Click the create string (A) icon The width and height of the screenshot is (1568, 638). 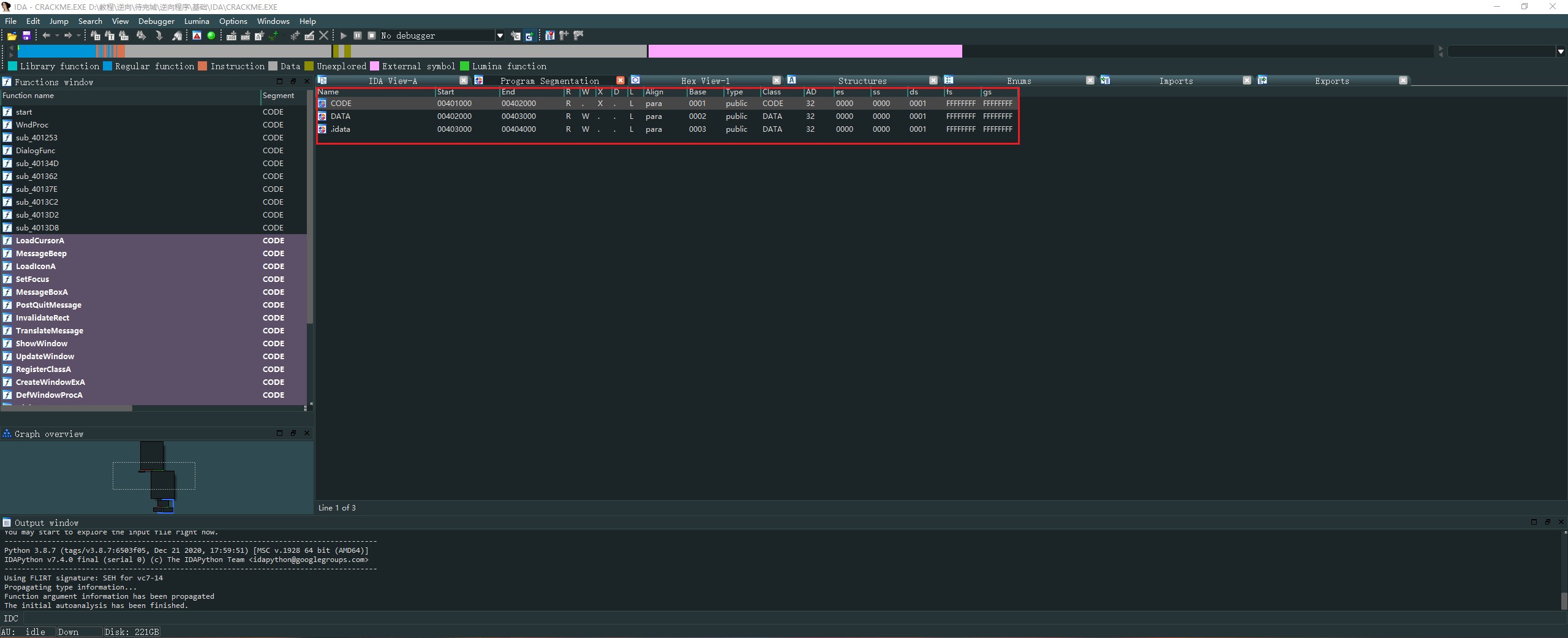pyautogui.click(x=259, y=36)
